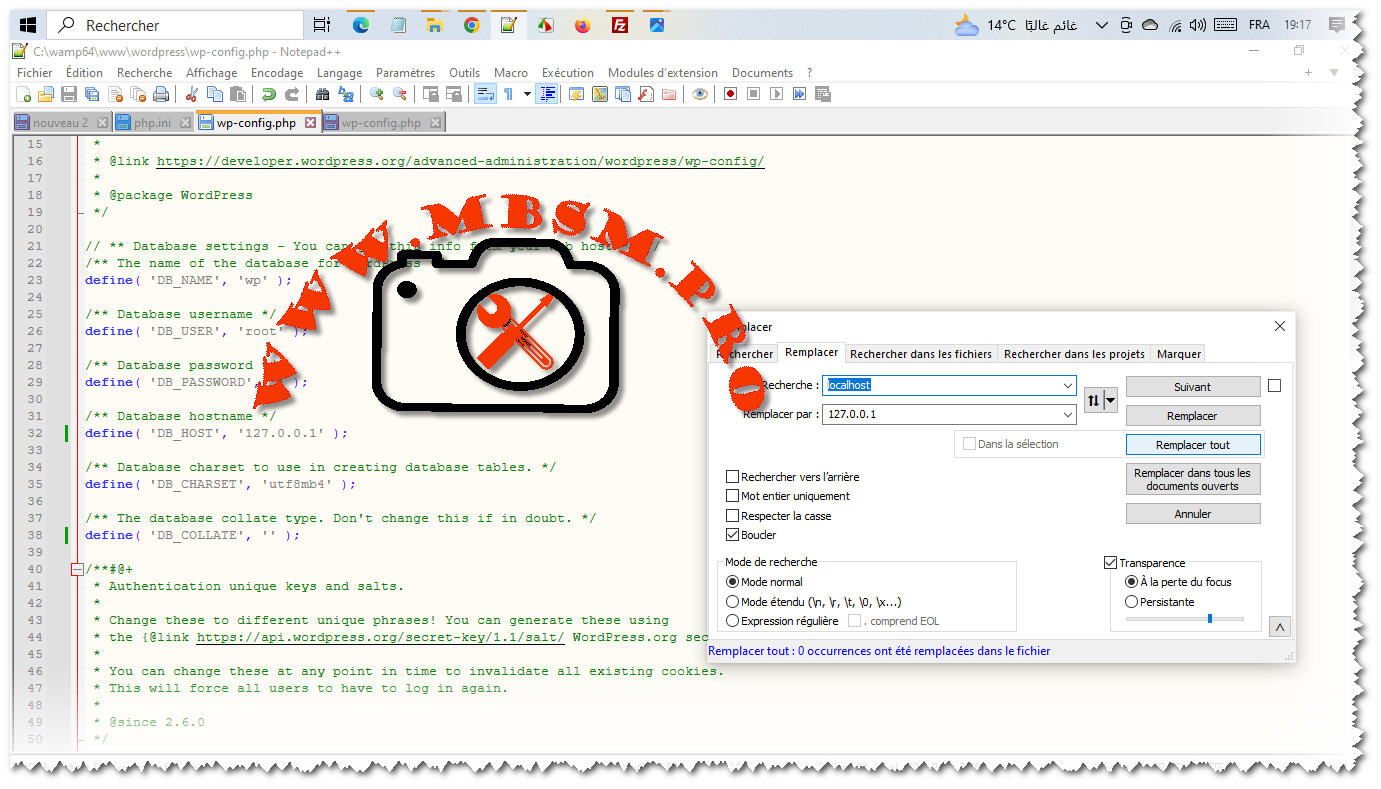Image resolution: width=1381 pixels, height=789 pixels.
Task: Click the New file toolbar icon
Action: (24, 94)
